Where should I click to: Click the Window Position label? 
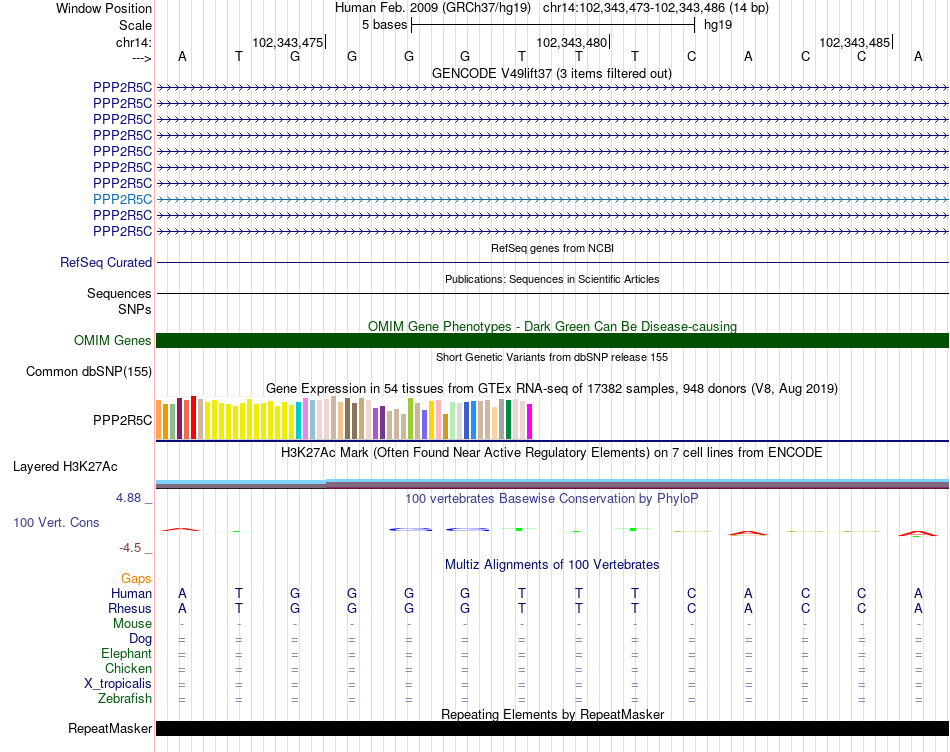tap(104, 8)
